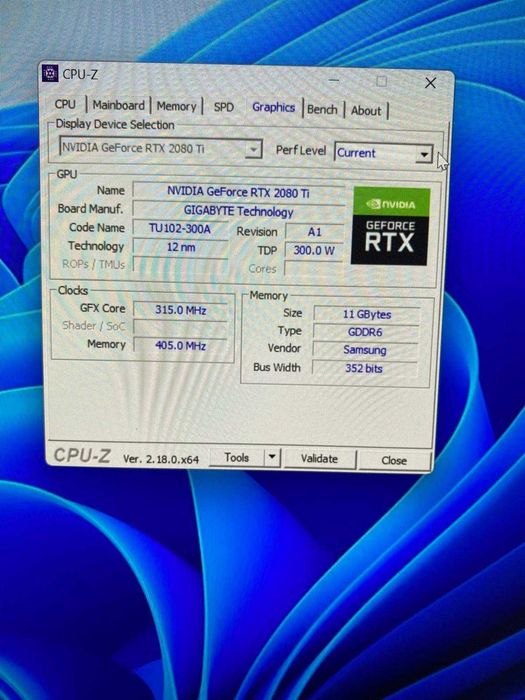Click the Close button at bottom
The height and width of the screenshot is (700, 525).
(395, 460)
